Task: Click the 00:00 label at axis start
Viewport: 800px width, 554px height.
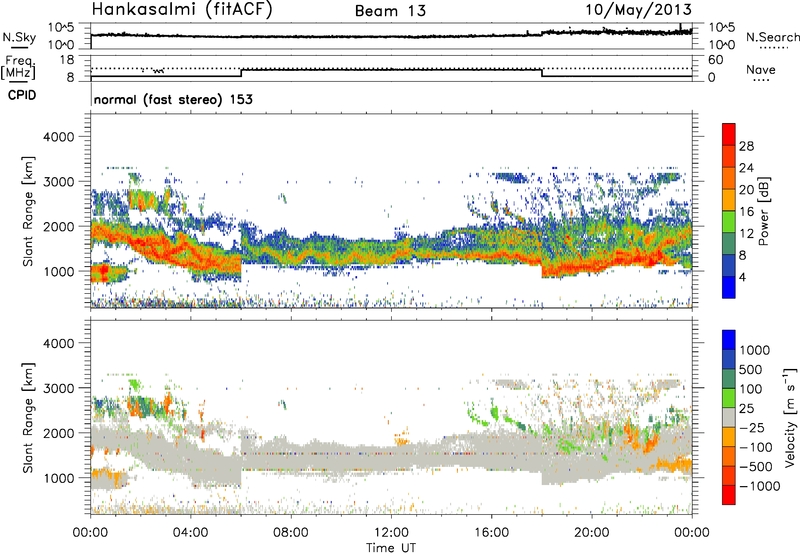Action: tap(91, 533)
